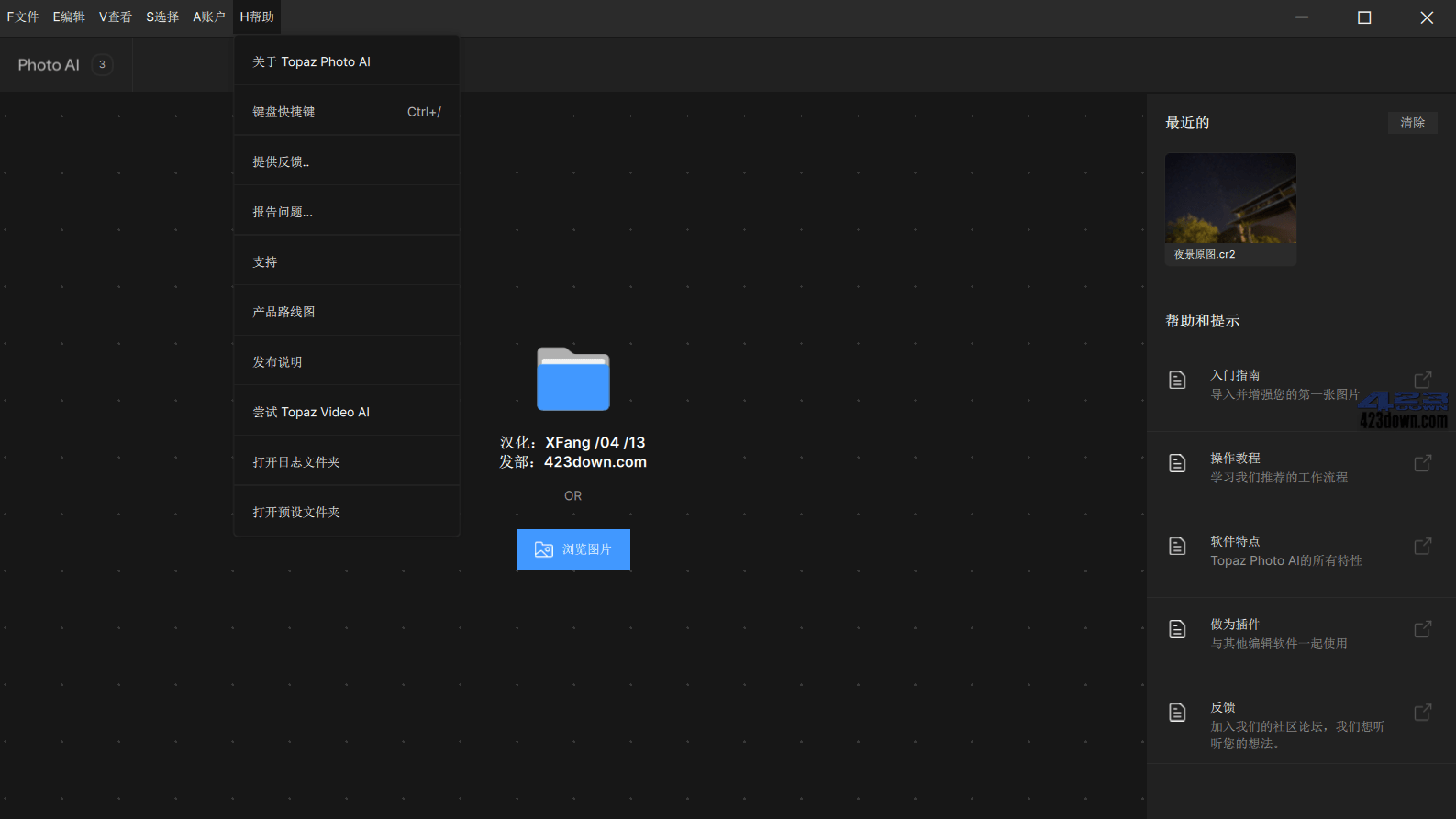Open the S选择 menu

(x=162, y=17)
